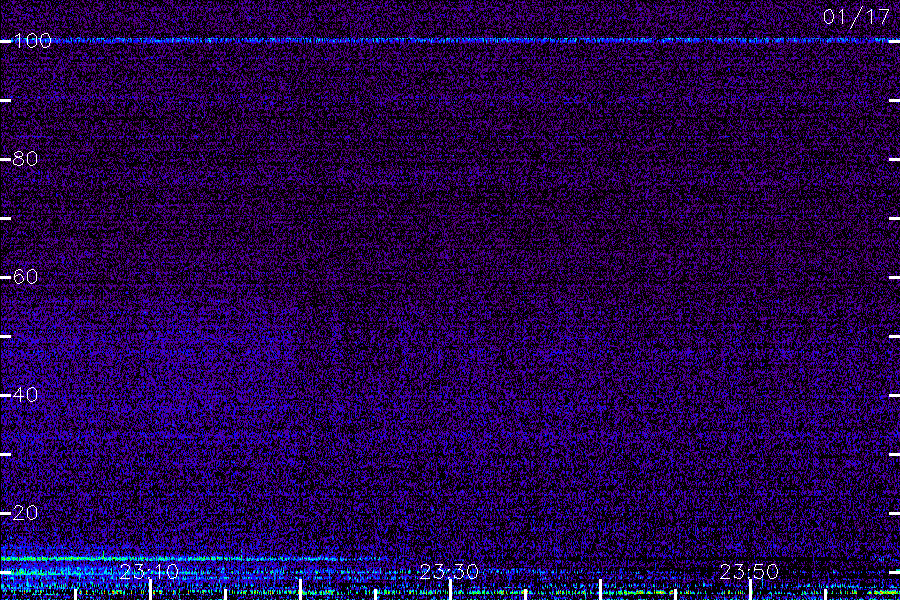
Task: Click the 23:50 time label
Action: tap(749, 572)
